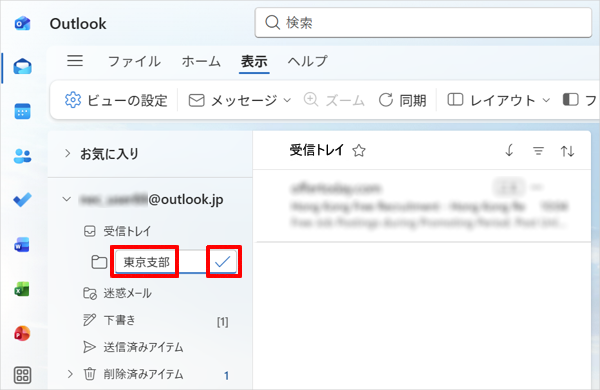Open To Do checkmark app

[23, 199]
